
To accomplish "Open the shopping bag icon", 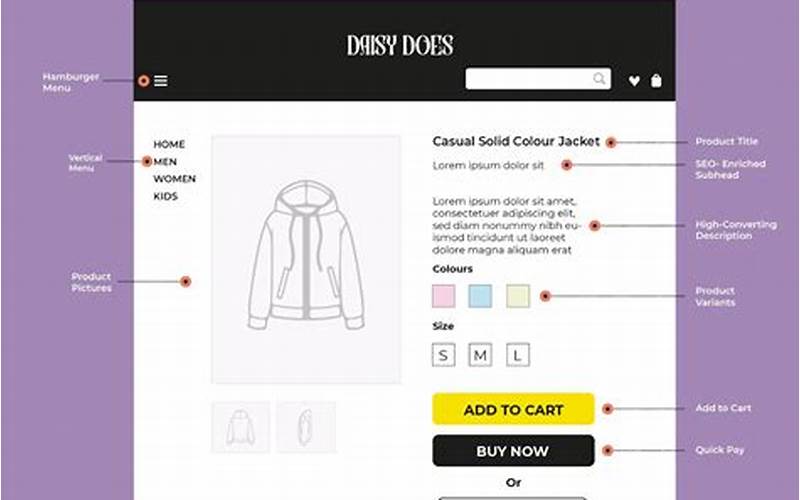I will click(x=656, y=81).
